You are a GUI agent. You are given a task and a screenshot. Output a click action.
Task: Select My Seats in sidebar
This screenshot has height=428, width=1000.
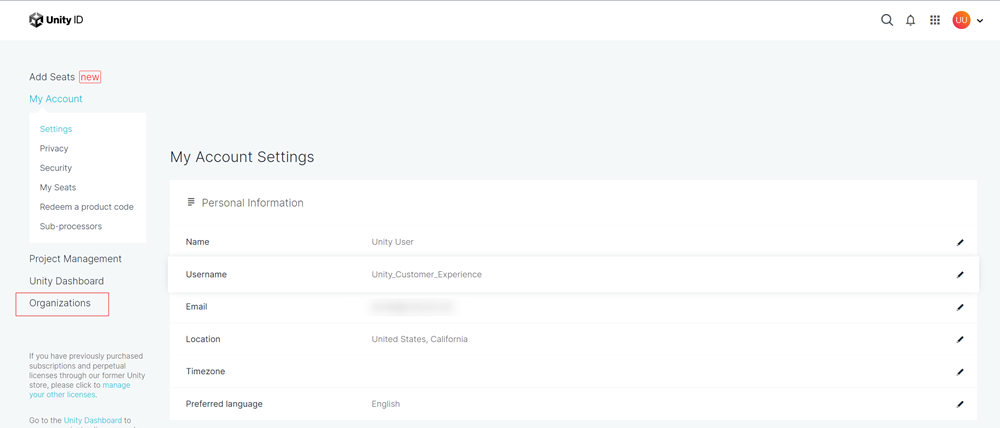click(x=58, y=187)
